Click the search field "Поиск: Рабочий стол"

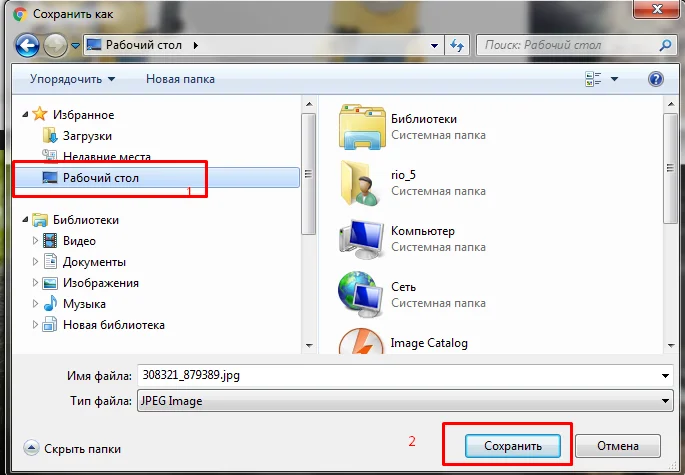568,45
